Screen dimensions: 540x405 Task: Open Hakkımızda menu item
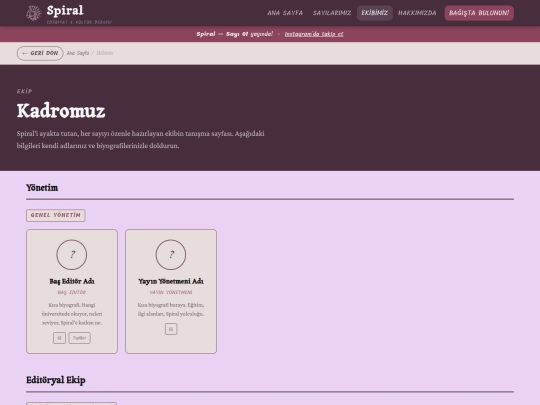(417, 13)
